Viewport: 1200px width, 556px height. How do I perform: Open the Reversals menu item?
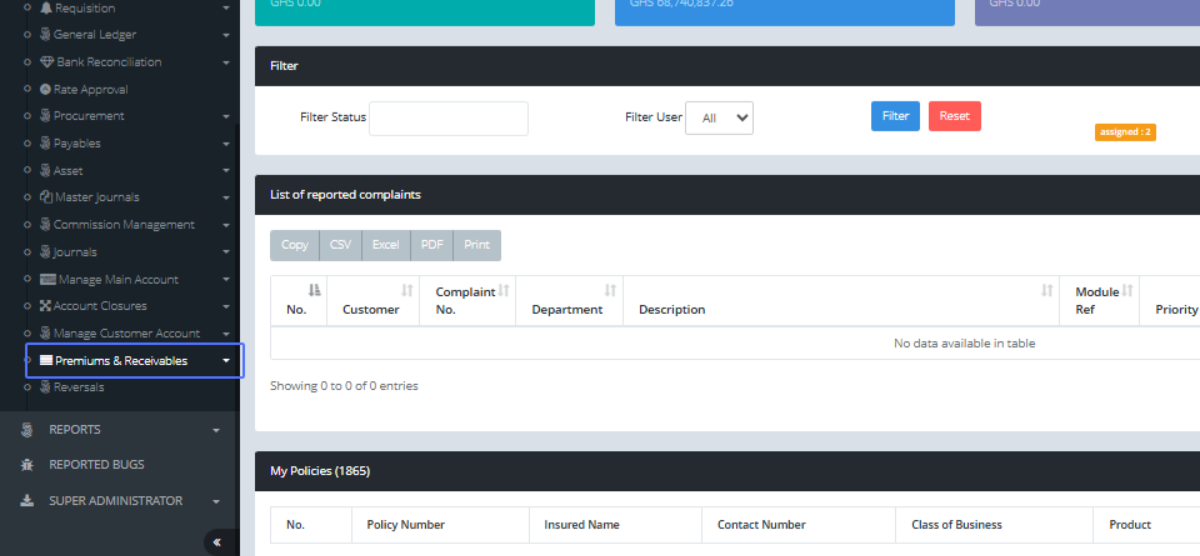click(x=78, y=388)
